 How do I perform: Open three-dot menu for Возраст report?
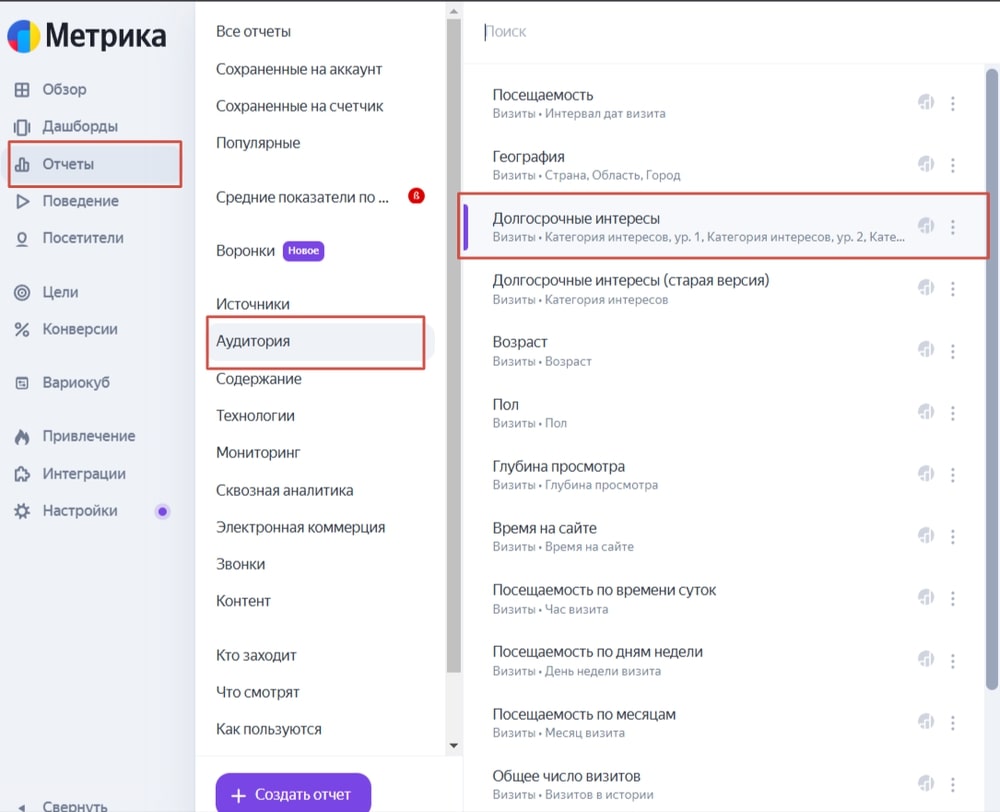(953, 351)
